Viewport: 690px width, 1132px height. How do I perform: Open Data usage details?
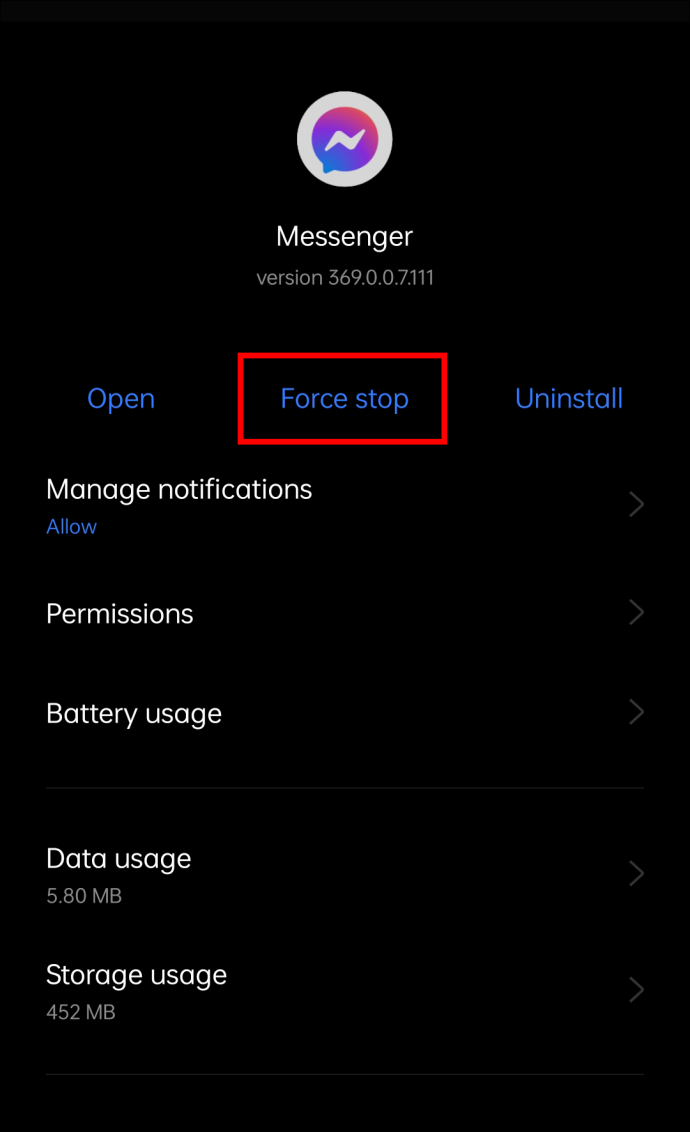[345, 874]
